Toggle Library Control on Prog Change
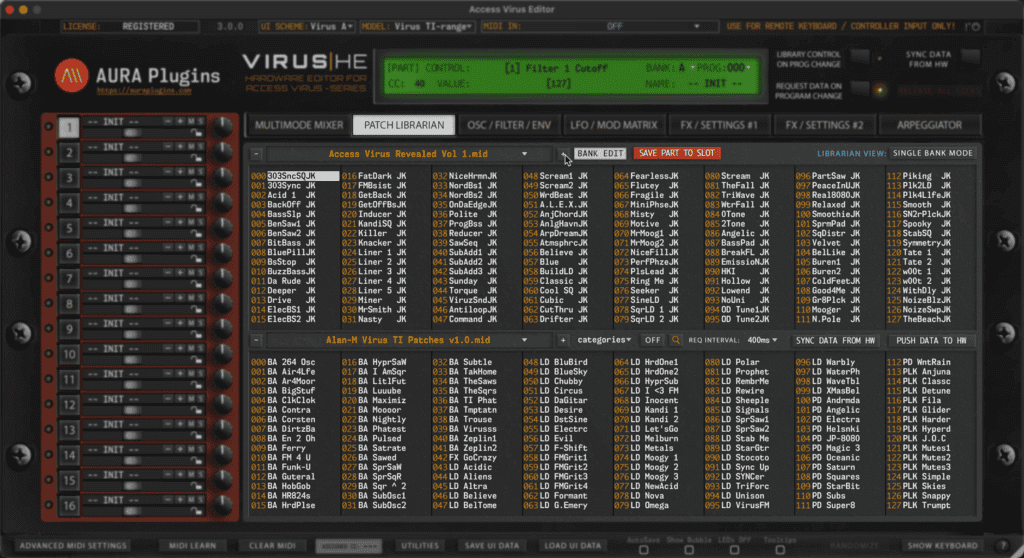This screenshot has height=558, width=1024. pos(860,57)
